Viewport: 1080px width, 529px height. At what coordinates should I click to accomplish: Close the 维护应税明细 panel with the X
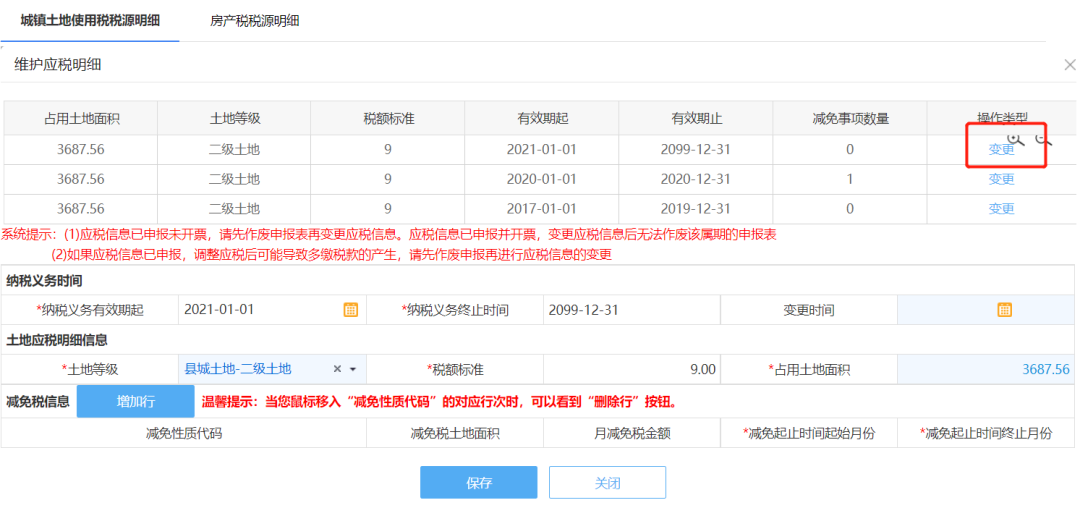pos(1070,65)
